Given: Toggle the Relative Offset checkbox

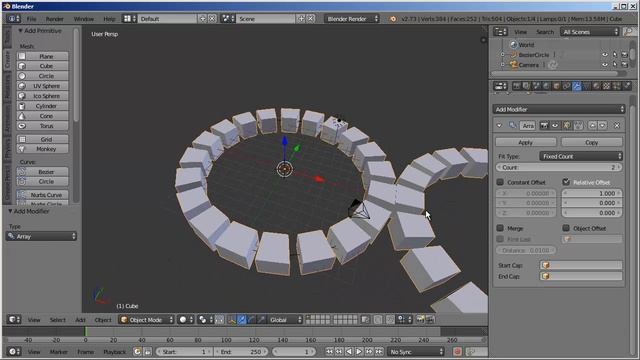Looking at the screenshot, I should point(566,182).
